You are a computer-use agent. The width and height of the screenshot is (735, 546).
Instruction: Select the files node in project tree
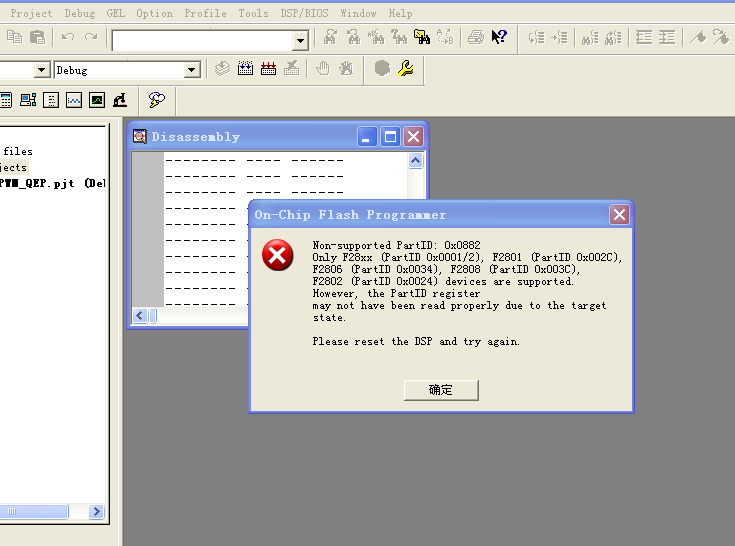point(17,151)
